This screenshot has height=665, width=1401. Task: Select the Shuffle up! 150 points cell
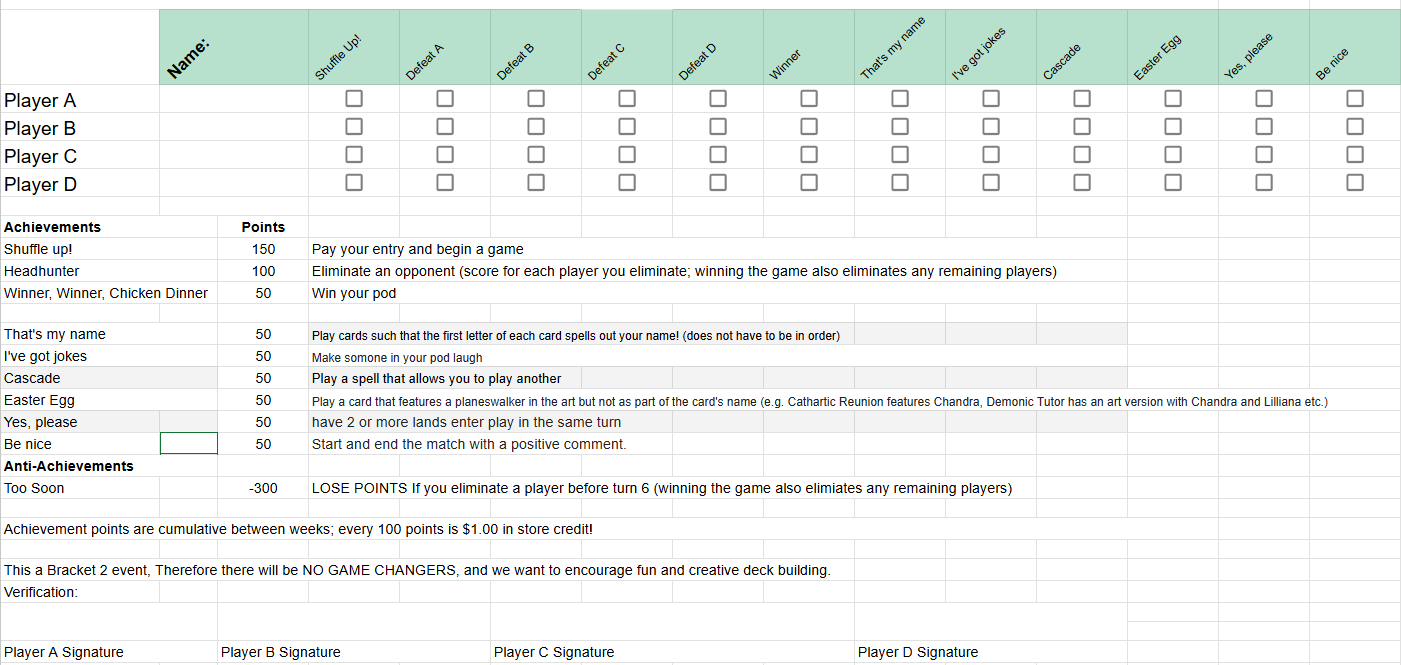click(263, 249)
